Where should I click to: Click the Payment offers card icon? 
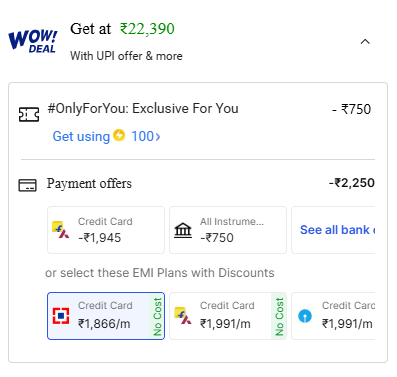point(27,185)
